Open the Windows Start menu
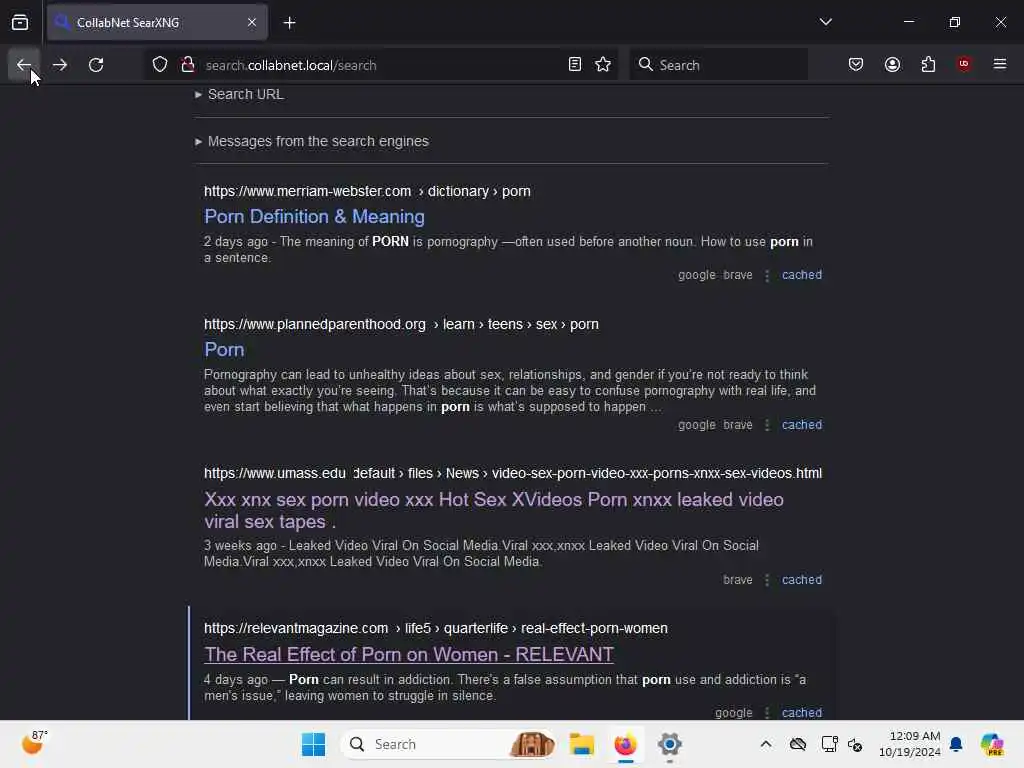The image size is (1024, 768). tap(313, 744)
